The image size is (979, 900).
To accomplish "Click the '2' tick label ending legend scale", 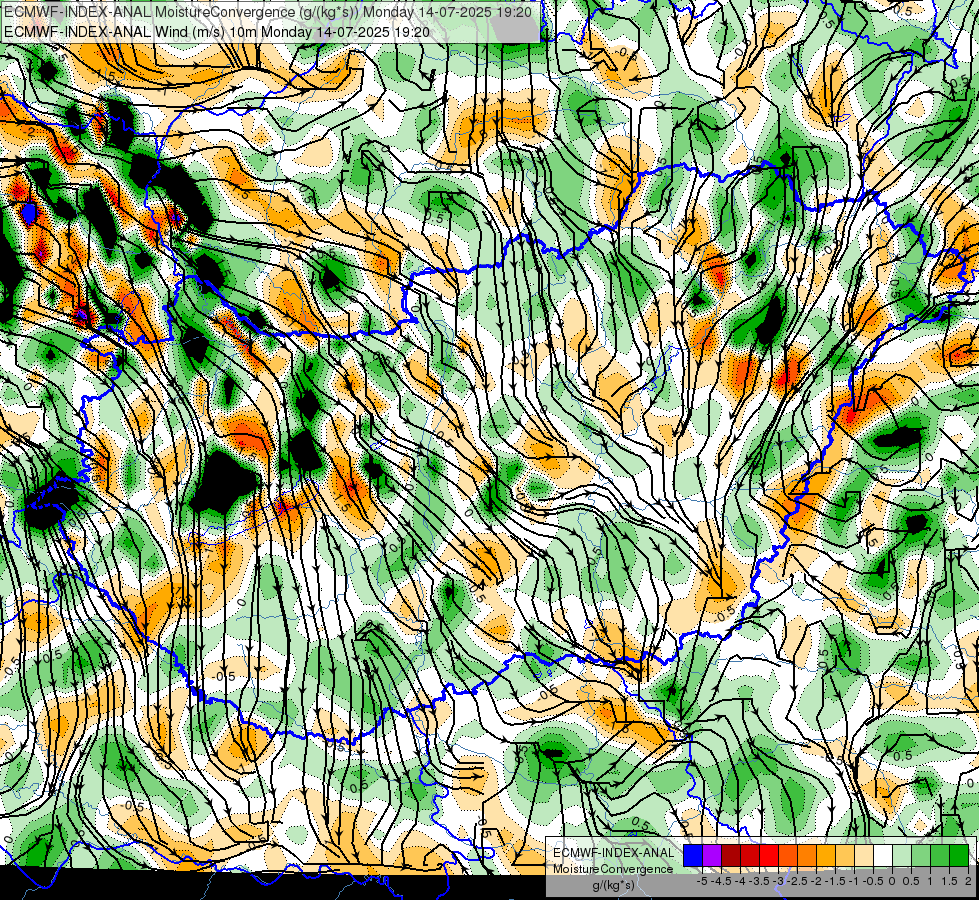I will point(968,881).
